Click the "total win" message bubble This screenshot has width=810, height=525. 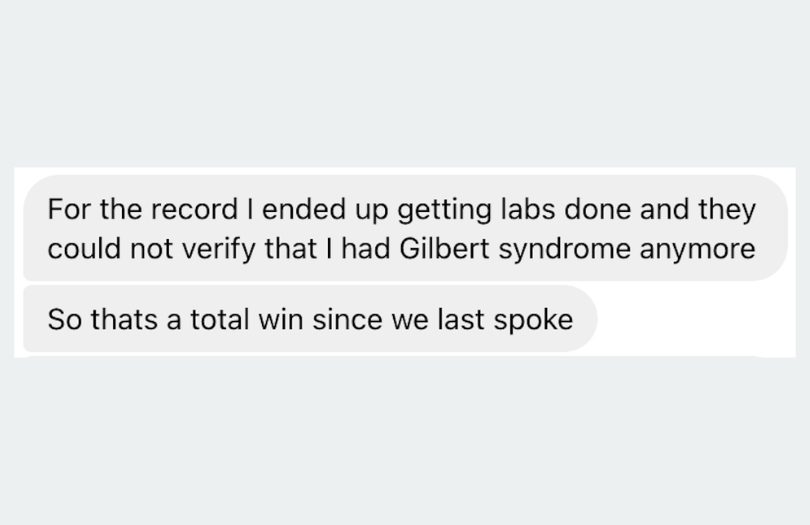[x=309, y=320]
